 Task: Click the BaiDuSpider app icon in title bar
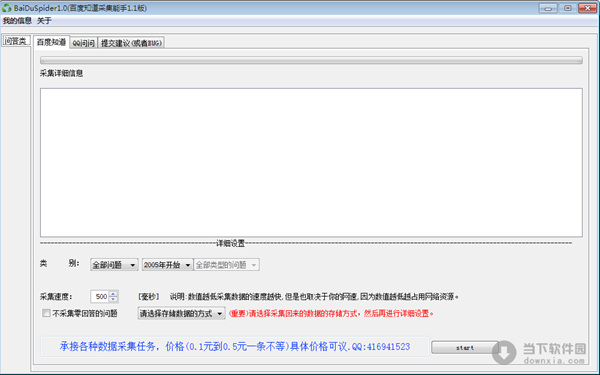7,8
